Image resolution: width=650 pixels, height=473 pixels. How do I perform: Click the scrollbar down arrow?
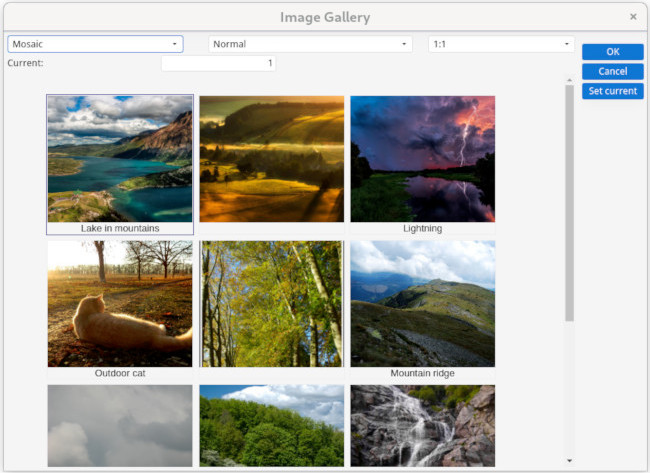(569, 461)
